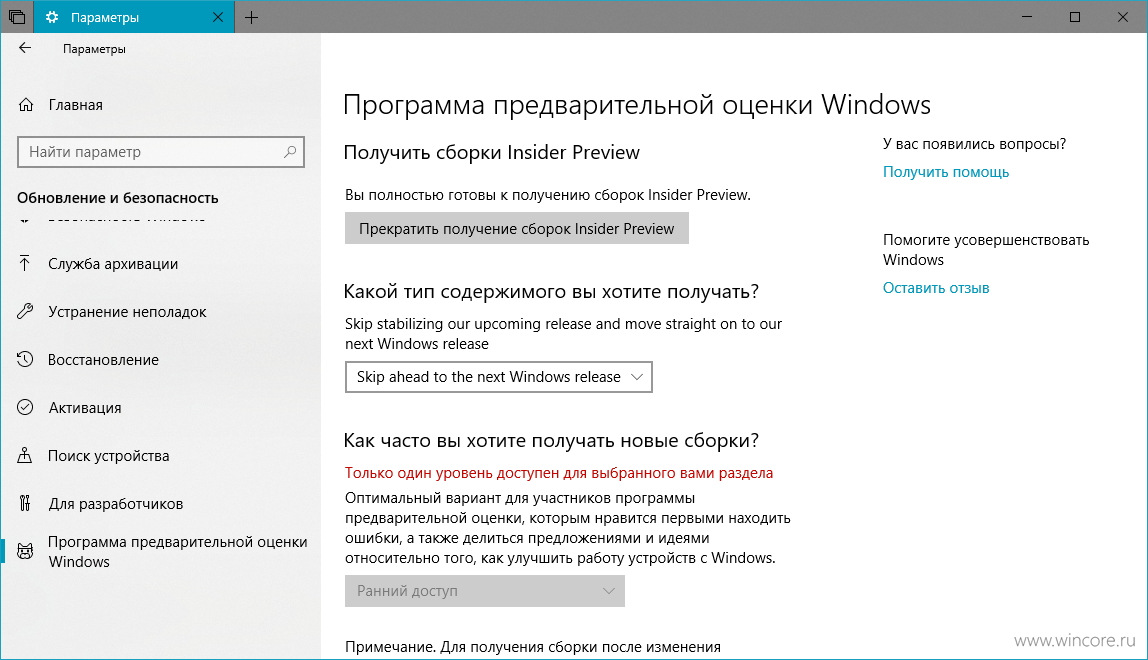
Task: Focus the Найти параметр search field
Action: coord(160,152)
